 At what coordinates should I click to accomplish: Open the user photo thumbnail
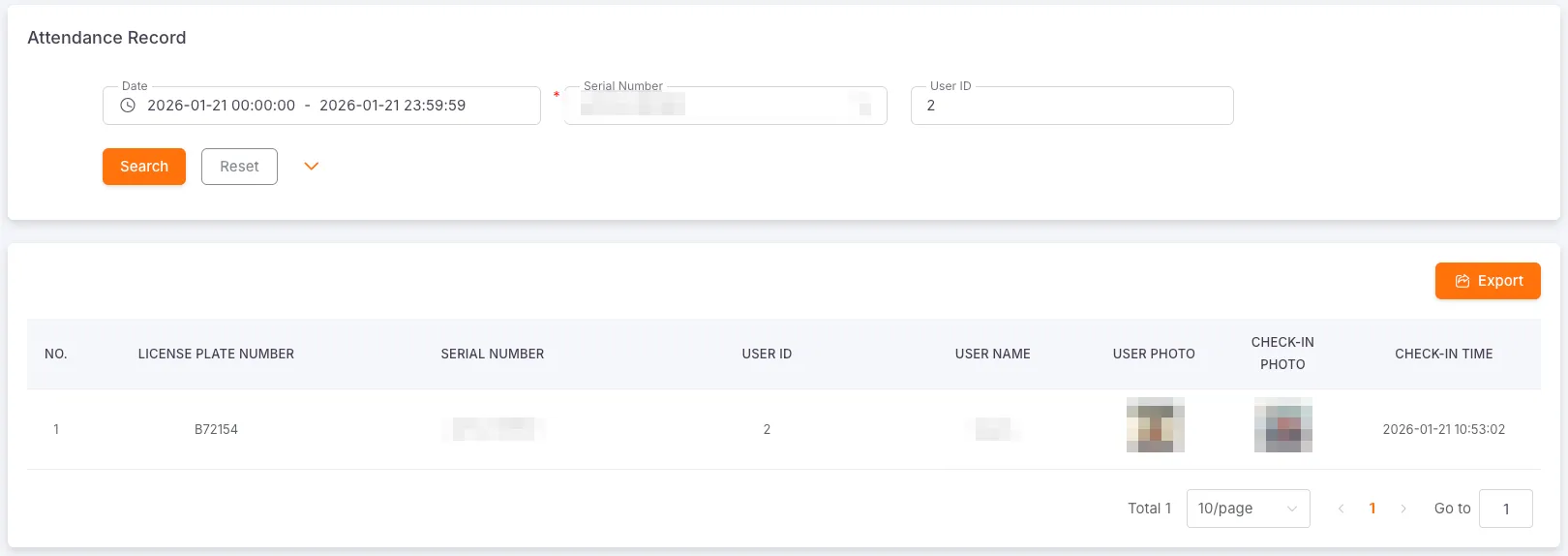tap(1155, 425)
